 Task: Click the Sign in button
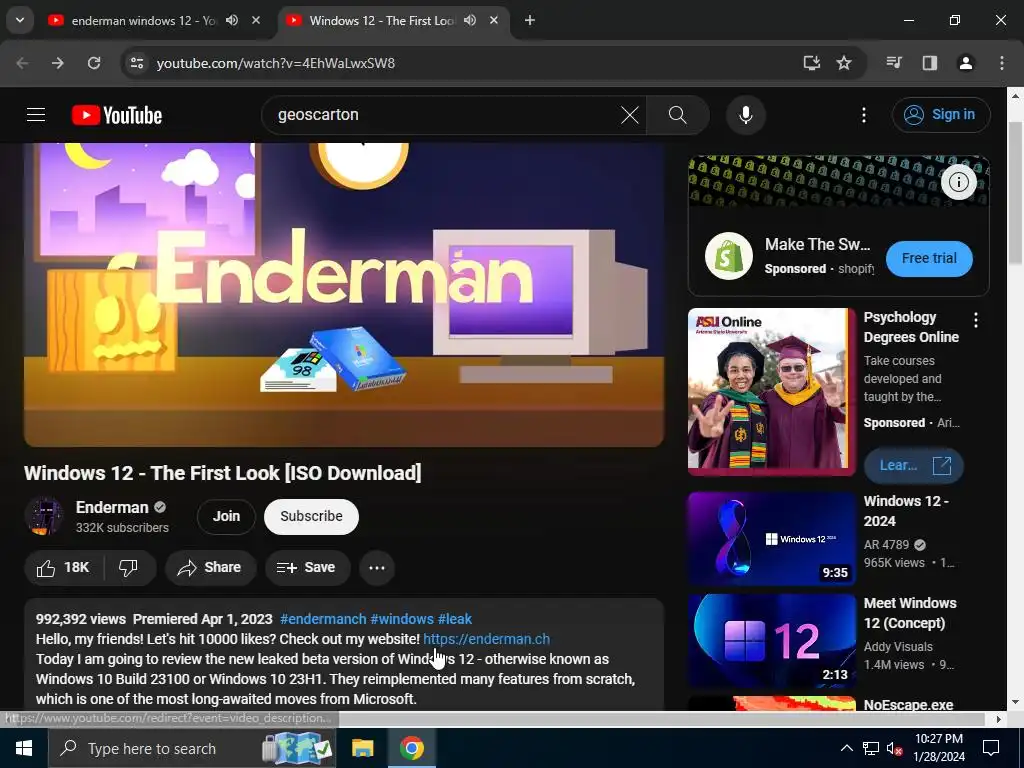pyautogui.click(x=940, y=115)
